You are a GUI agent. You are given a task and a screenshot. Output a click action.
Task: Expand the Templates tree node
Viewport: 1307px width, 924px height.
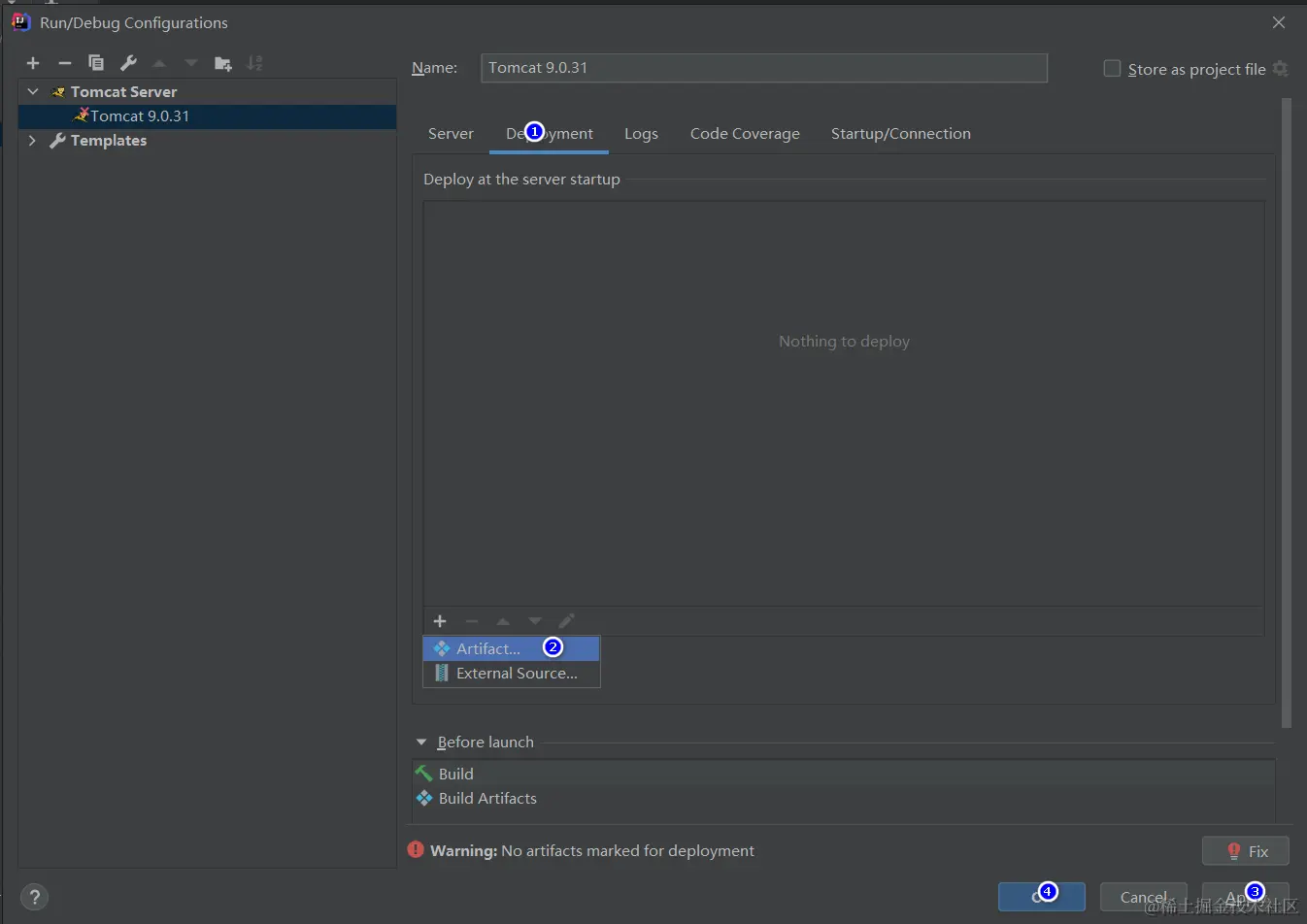tap(33, 141)
